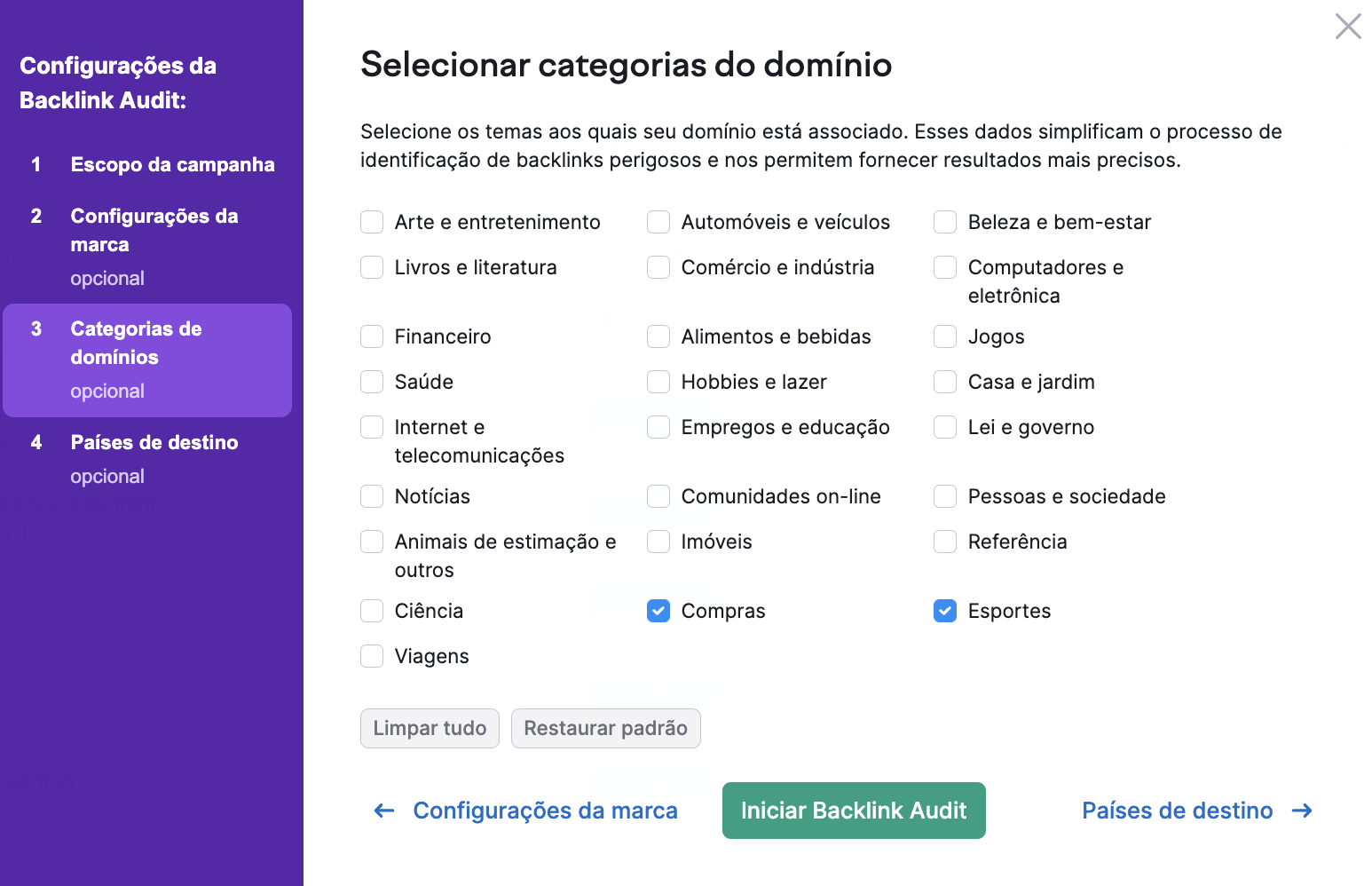1372x886 pixels.
Task: Click the Limpar tudo button
Action: click(x=430, y=728)
